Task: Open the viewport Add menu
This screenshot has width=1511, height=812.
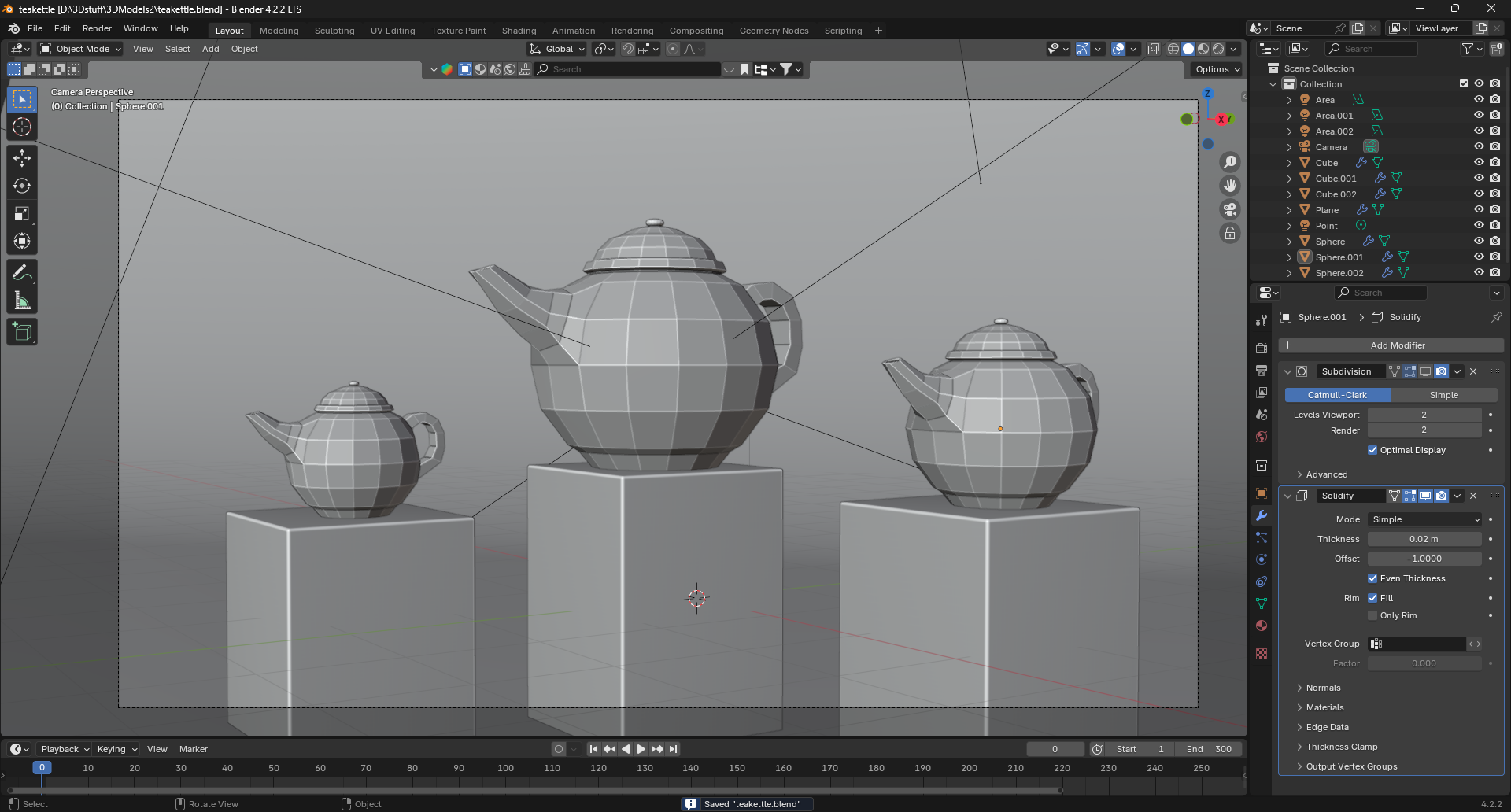Action: 210,49
